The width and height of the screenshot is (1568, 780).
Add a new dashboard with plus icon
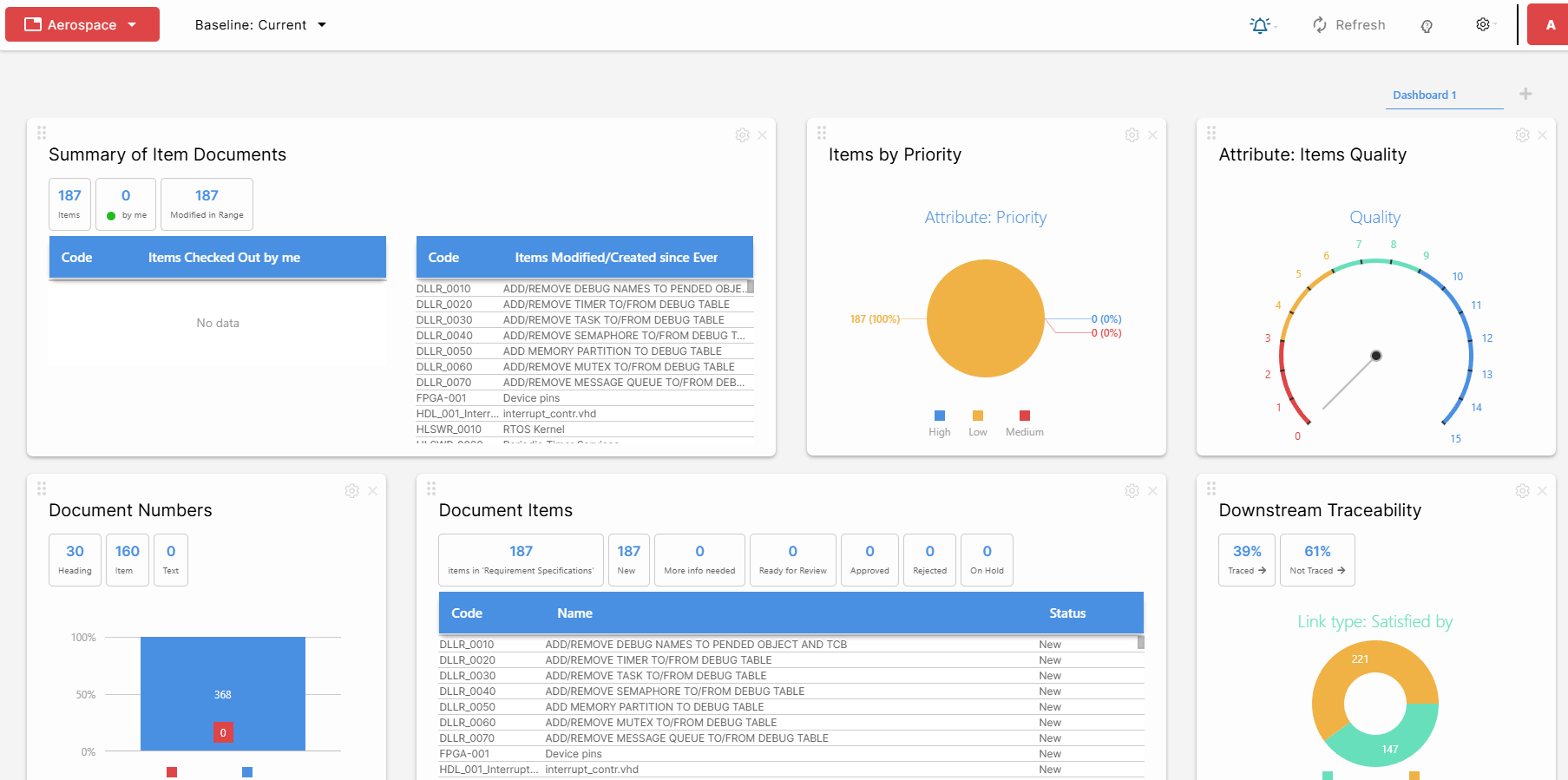coord(1525,94)
